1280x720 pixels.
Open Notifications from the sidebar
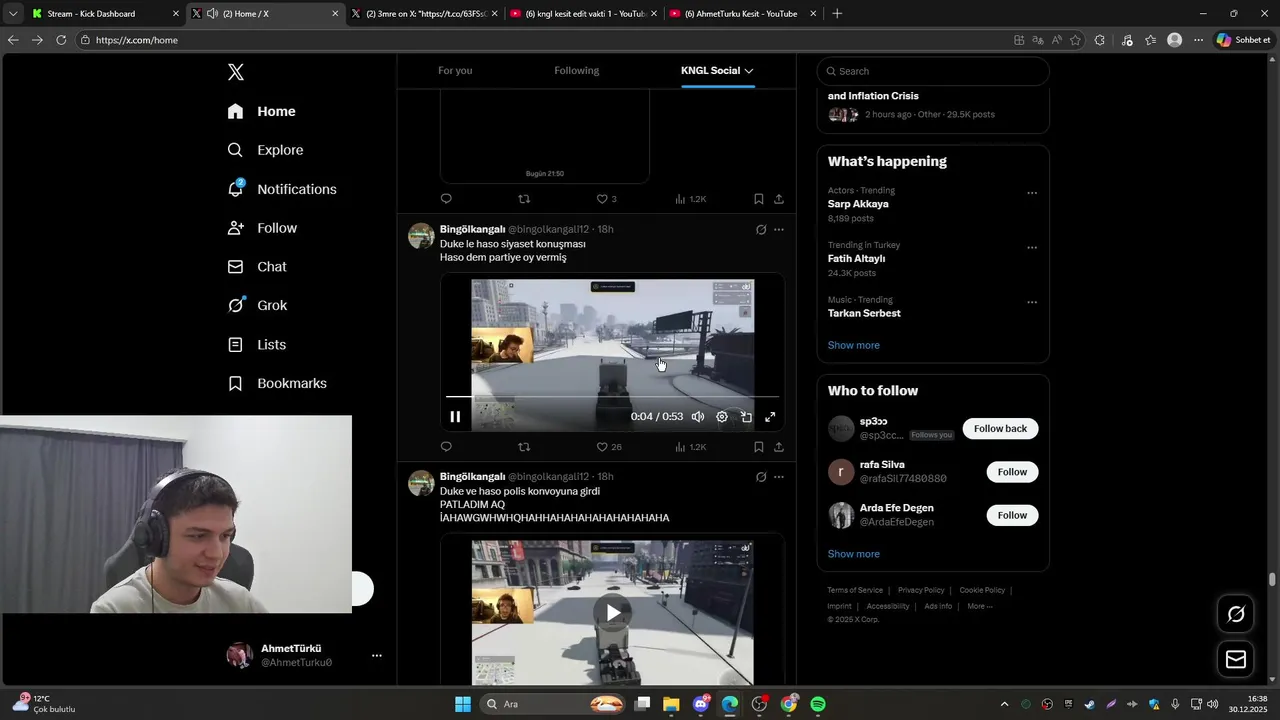click(x=282, y=189)
